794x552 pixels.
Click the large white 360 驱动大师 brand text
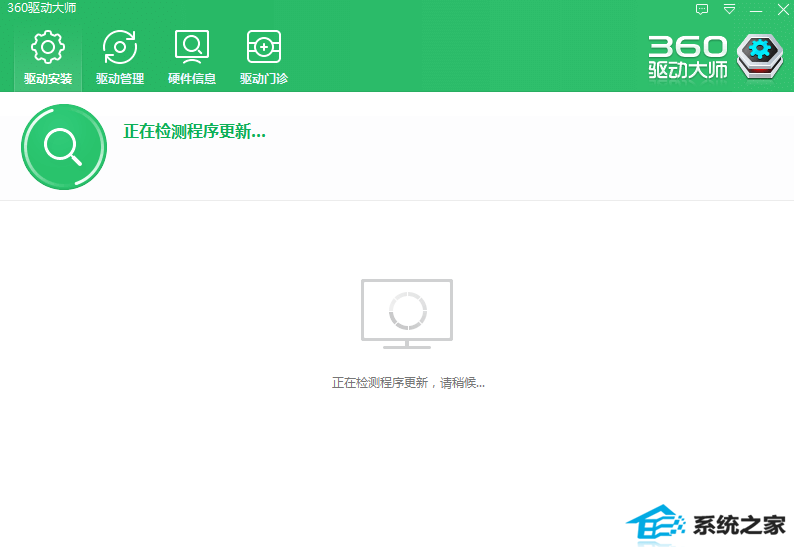click(688, 58)
